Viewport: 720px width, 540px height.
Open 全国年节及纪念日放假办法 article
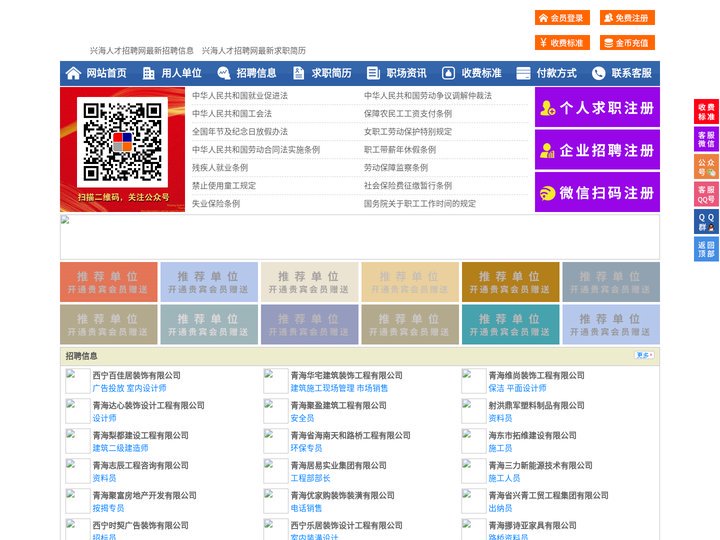pos(240,132)
